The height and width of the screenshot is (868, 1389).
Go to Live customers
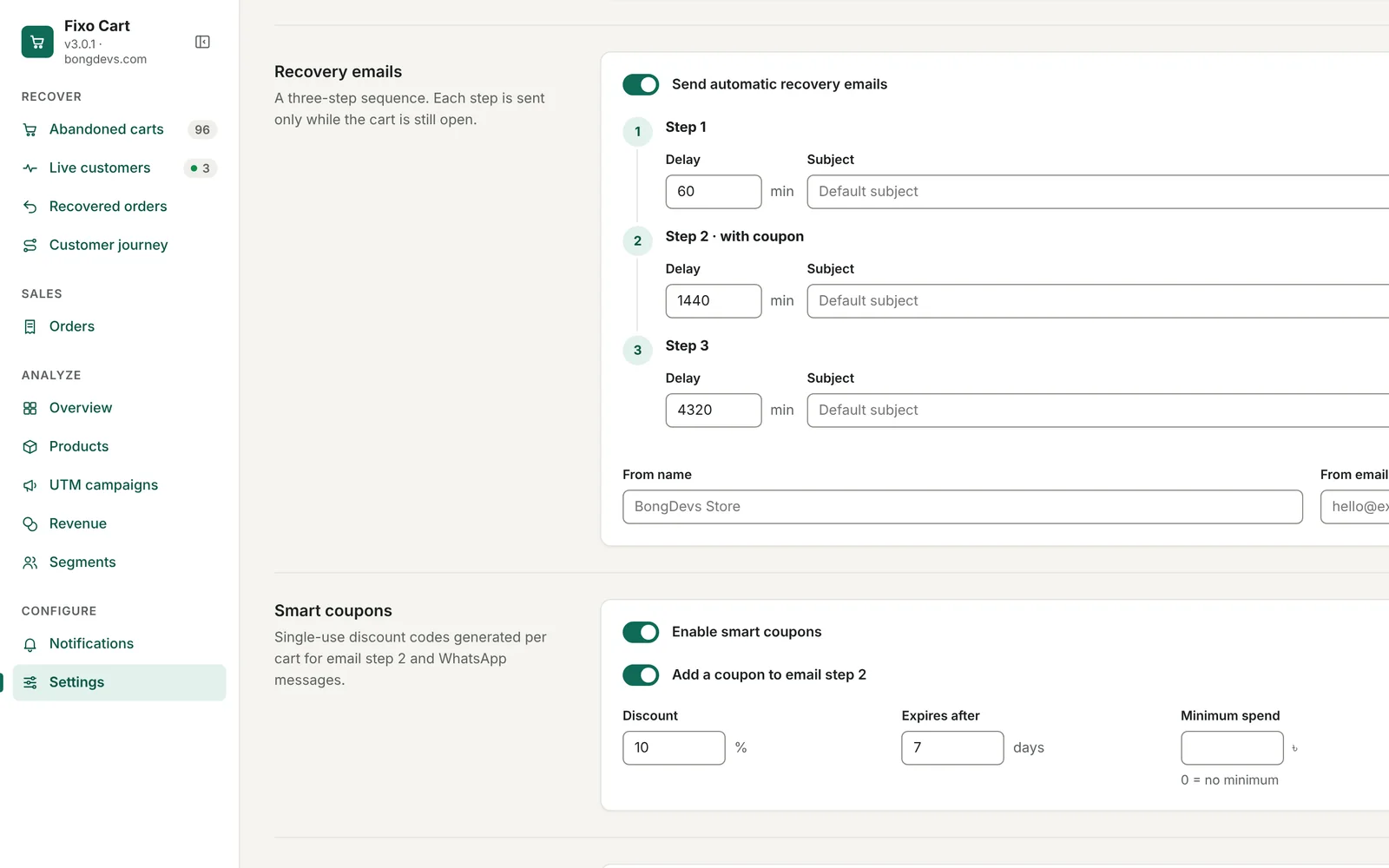click(x=119, y=168)
